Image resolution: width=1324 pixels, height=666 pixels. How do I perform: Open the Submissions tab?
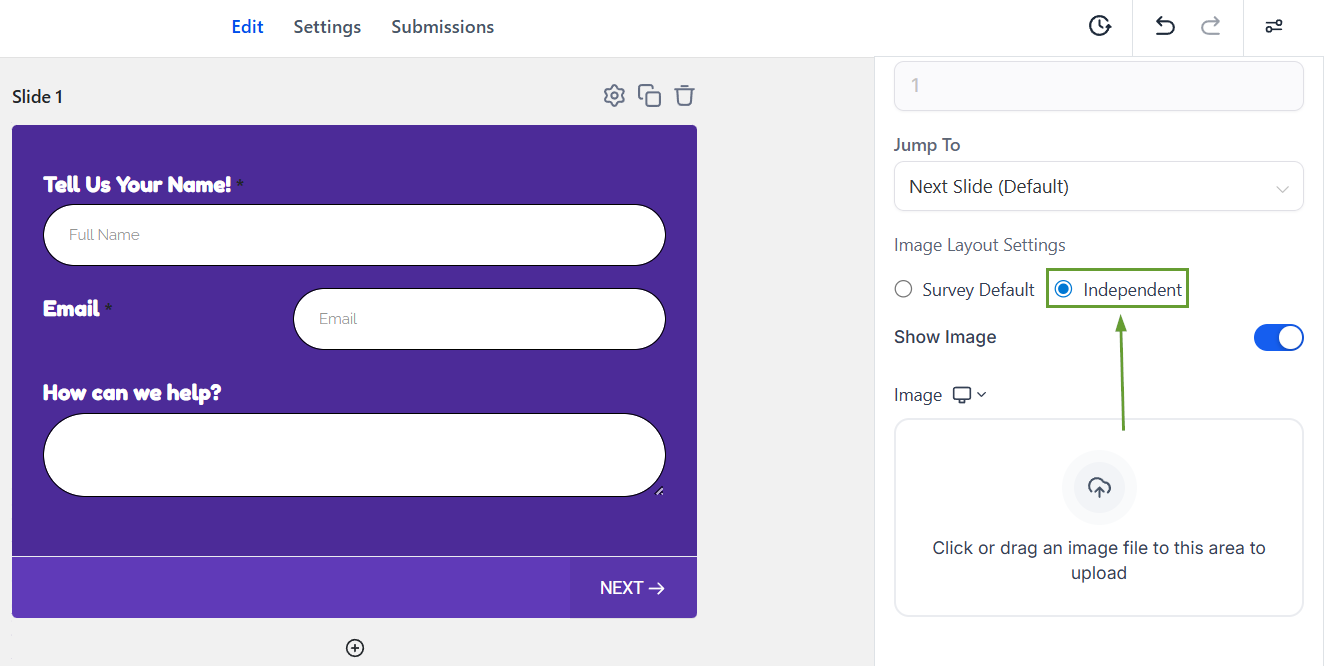(x=442, y=27)
